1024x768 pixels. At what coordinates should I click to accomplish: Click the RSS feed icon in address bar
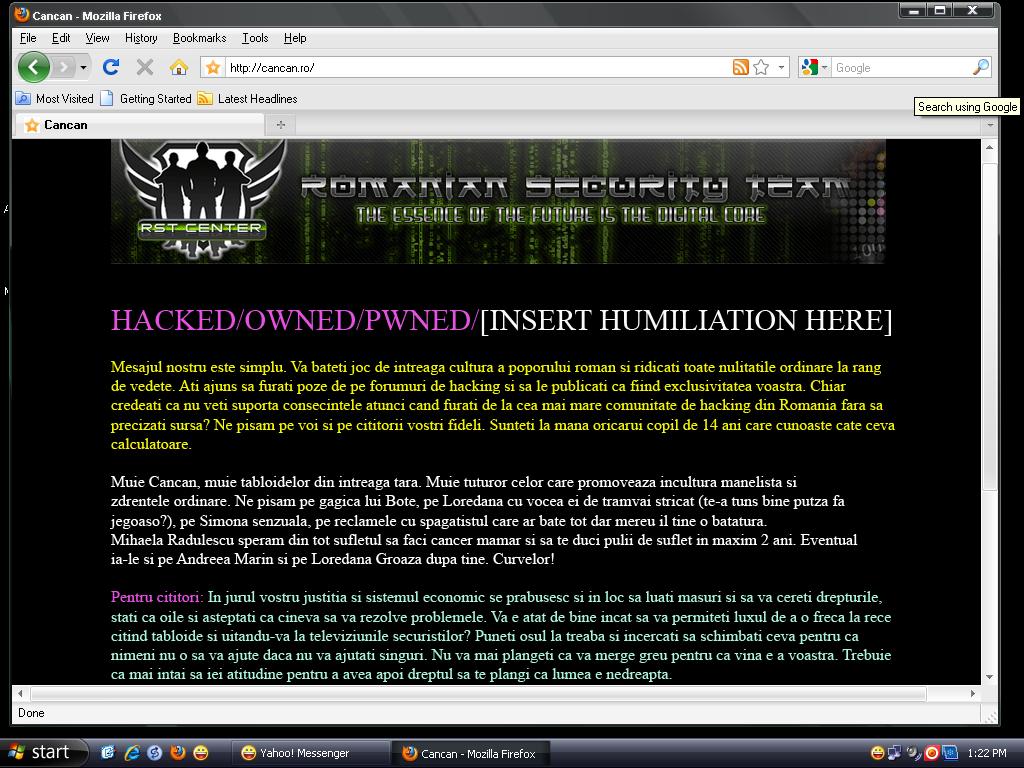tap(741, 67)
